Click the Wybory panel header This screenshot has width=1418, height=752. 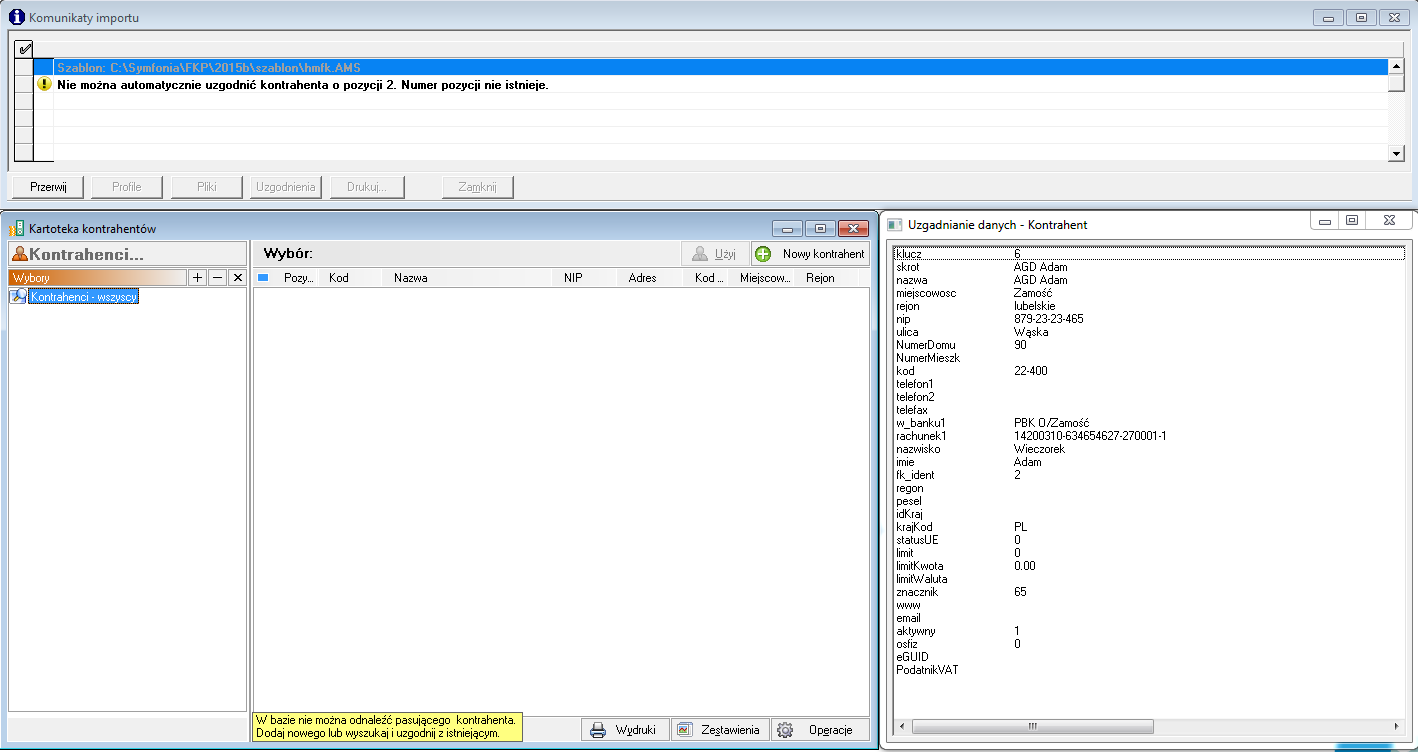pos(98,278)
